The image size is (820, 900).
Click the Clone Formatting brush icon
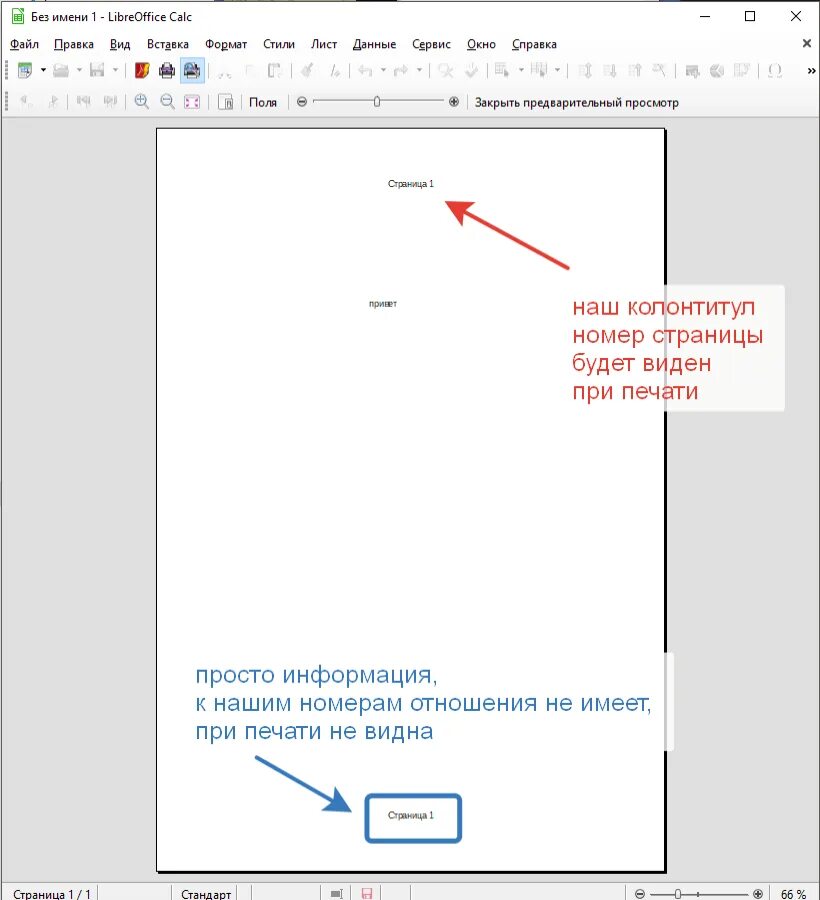pos(308,71)
